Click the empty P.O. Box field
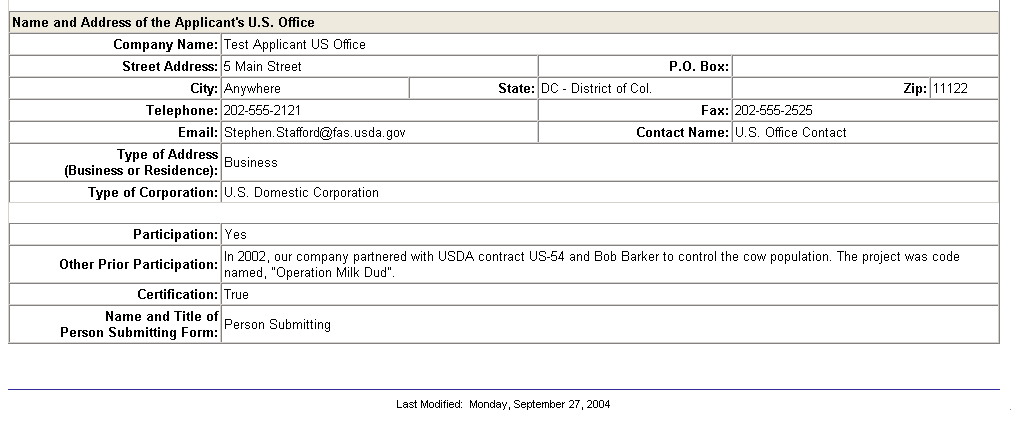 (864, 67)
